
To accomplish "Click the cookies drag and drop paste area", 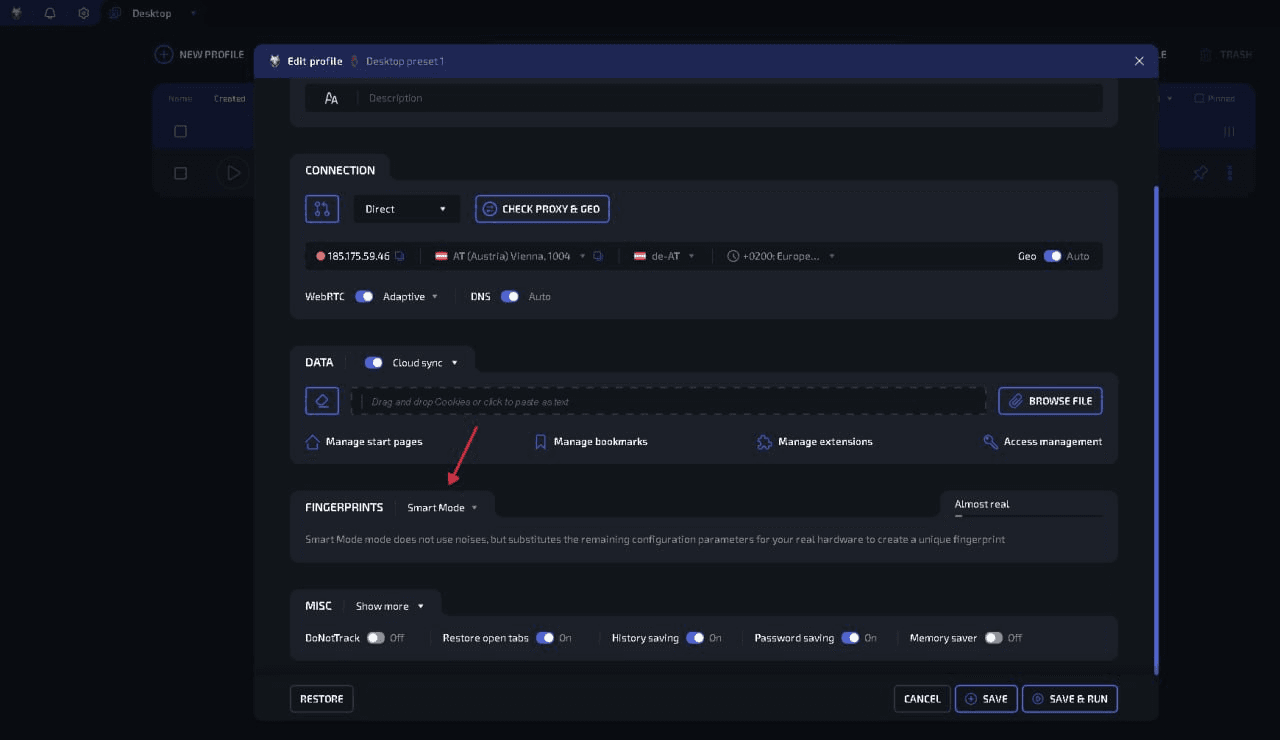I will click(x=668, y=401).
